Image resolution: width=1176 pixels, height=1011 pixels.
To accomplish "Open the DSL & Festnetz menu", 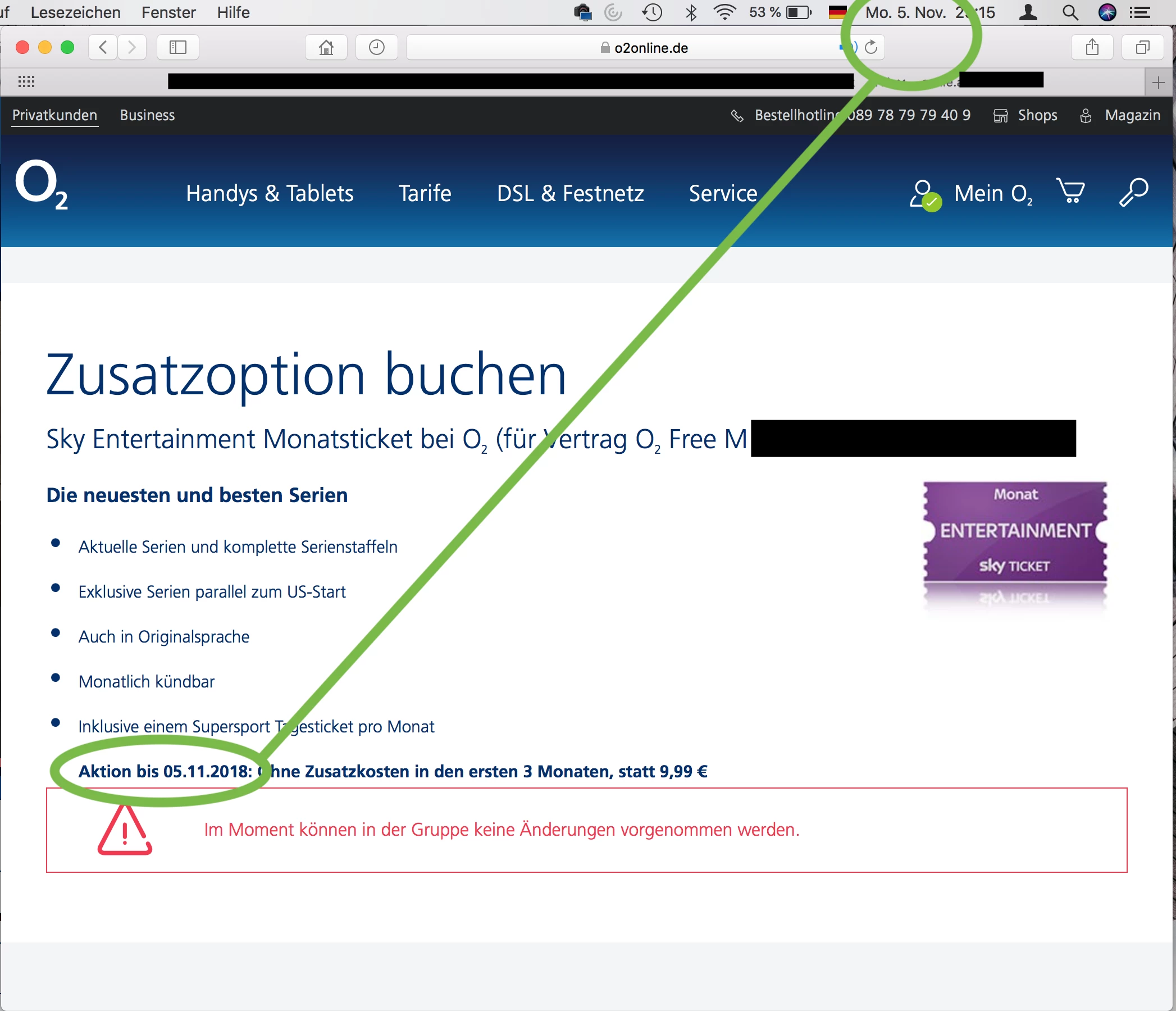I will [570, 194].
